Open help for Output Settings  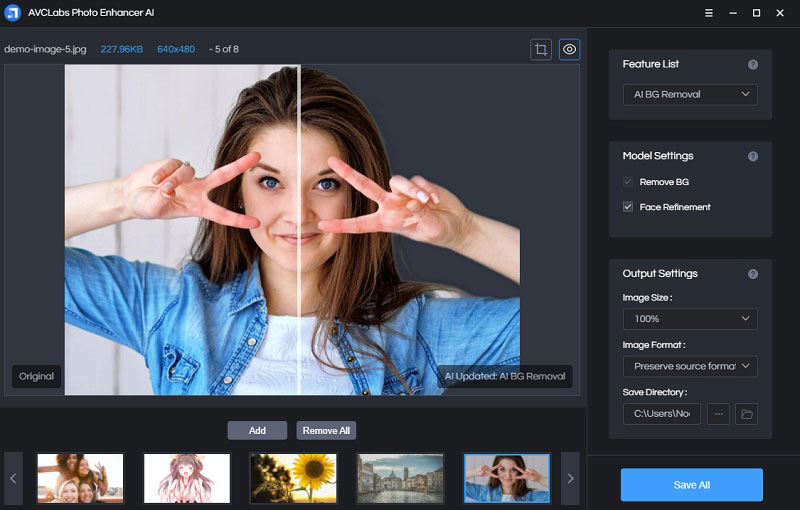pyautogui.click(x=753, y=274)
